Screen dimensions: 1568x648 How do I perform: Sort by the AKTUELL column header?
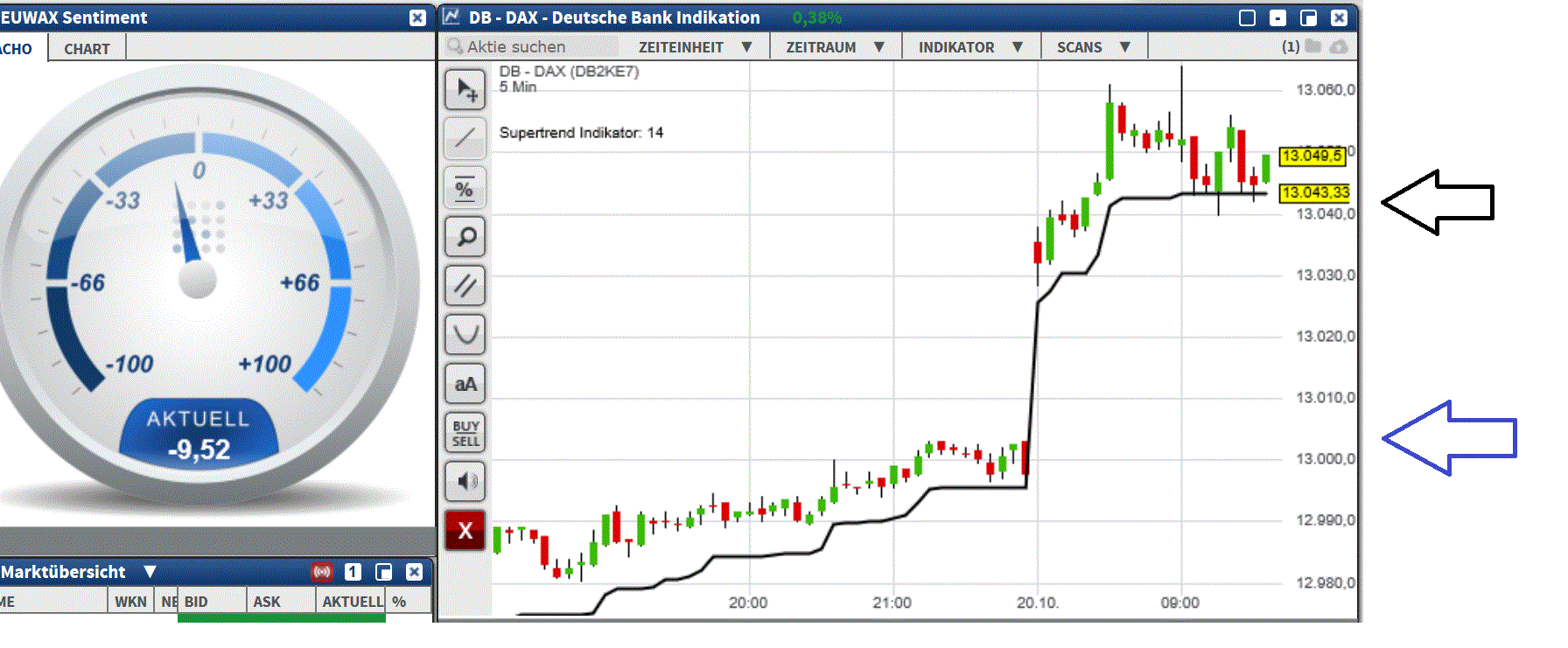coord(352,602)
